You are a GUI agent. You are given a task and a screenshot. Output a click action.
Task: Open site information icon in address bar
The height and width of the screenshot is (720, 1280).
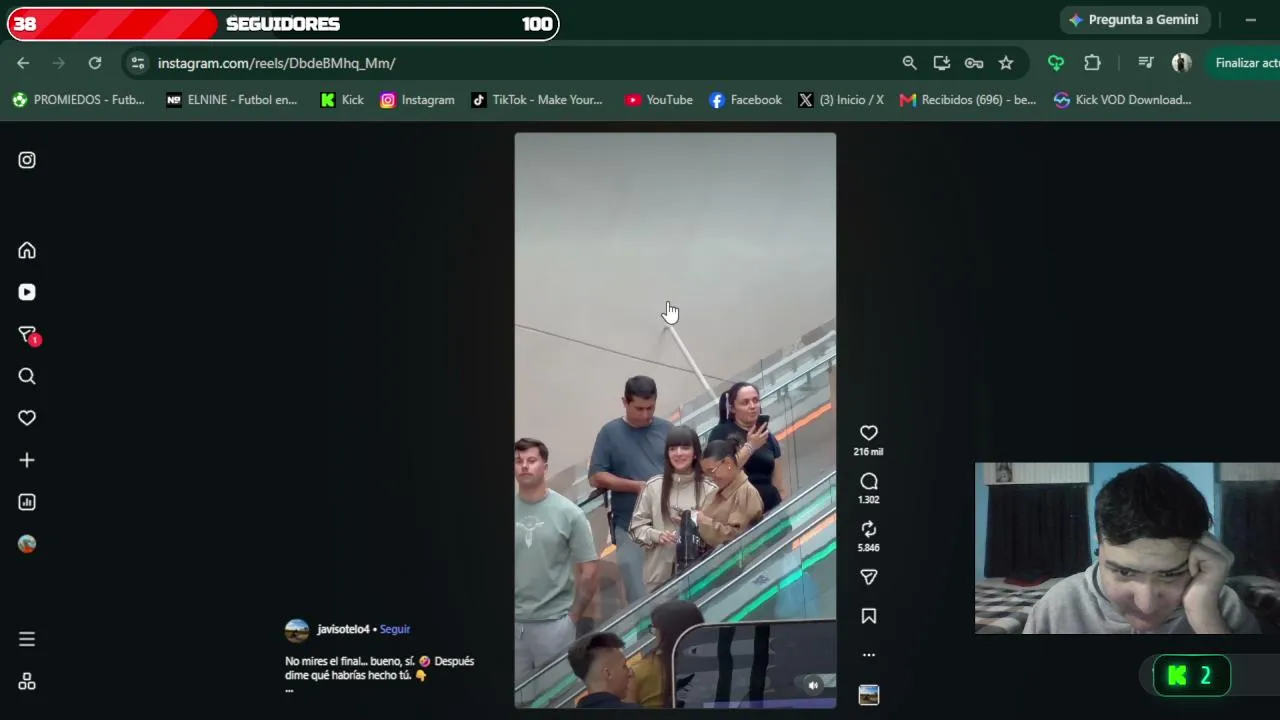pyautogui.click(x=138, y=63)
